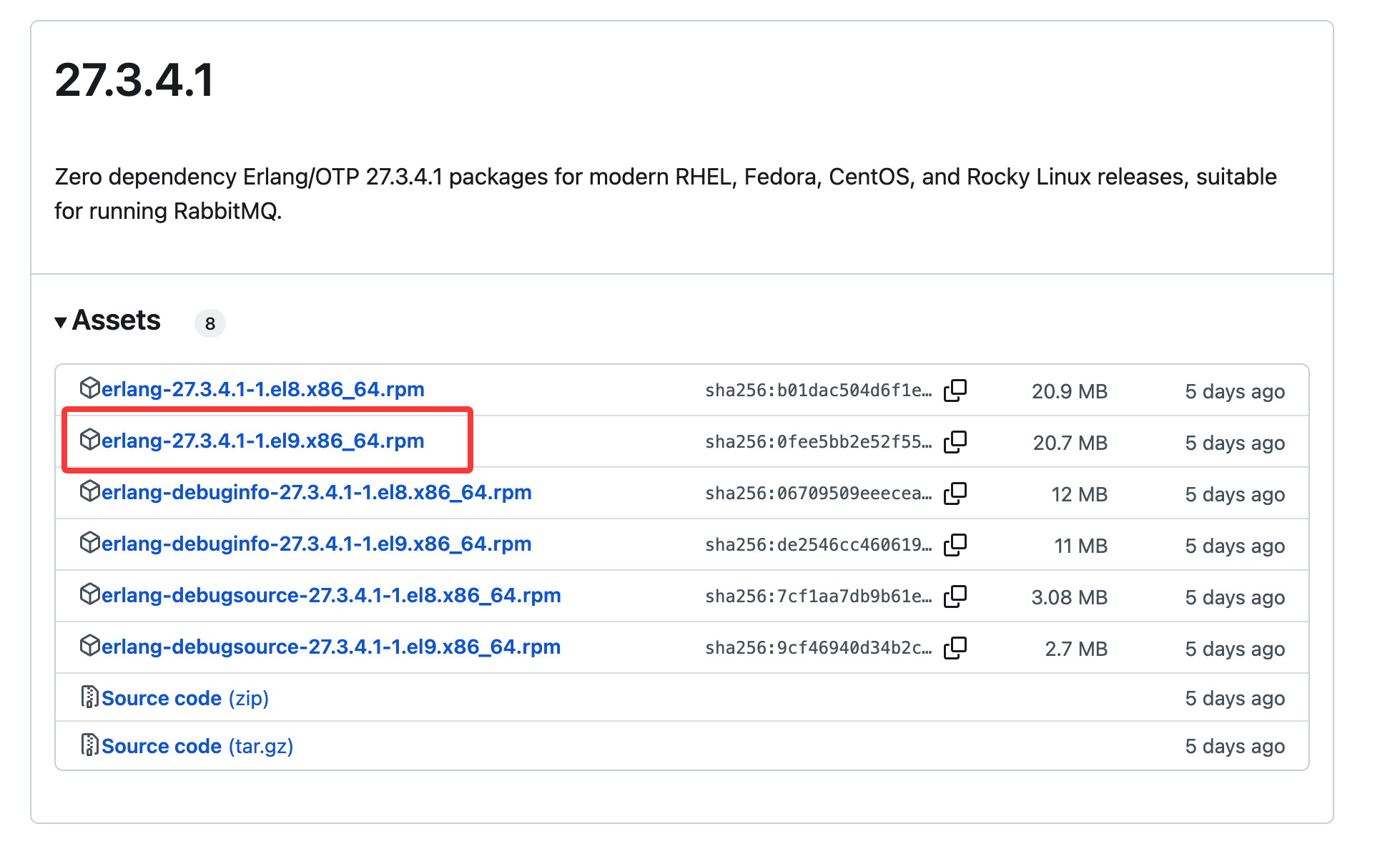Open erlang-debuginfo-27.3.4.1-1.el9.x86_64.rpm link

tap(316, 544)
